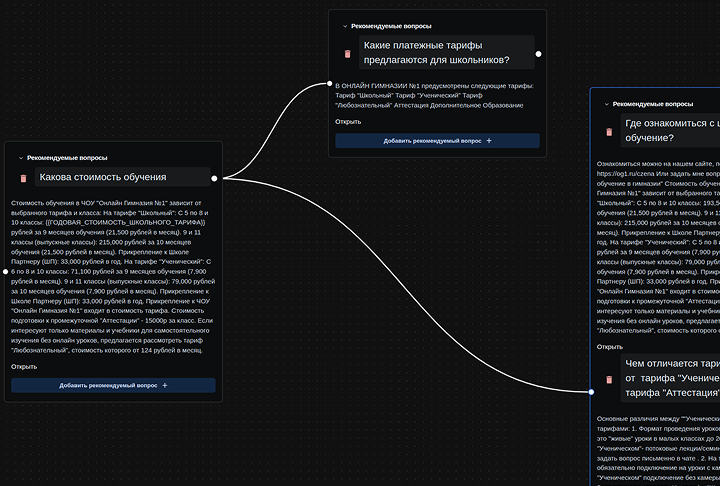
Task: Edit 'Какие платежные тарифы' question field
Action: (x=447, y=52)
